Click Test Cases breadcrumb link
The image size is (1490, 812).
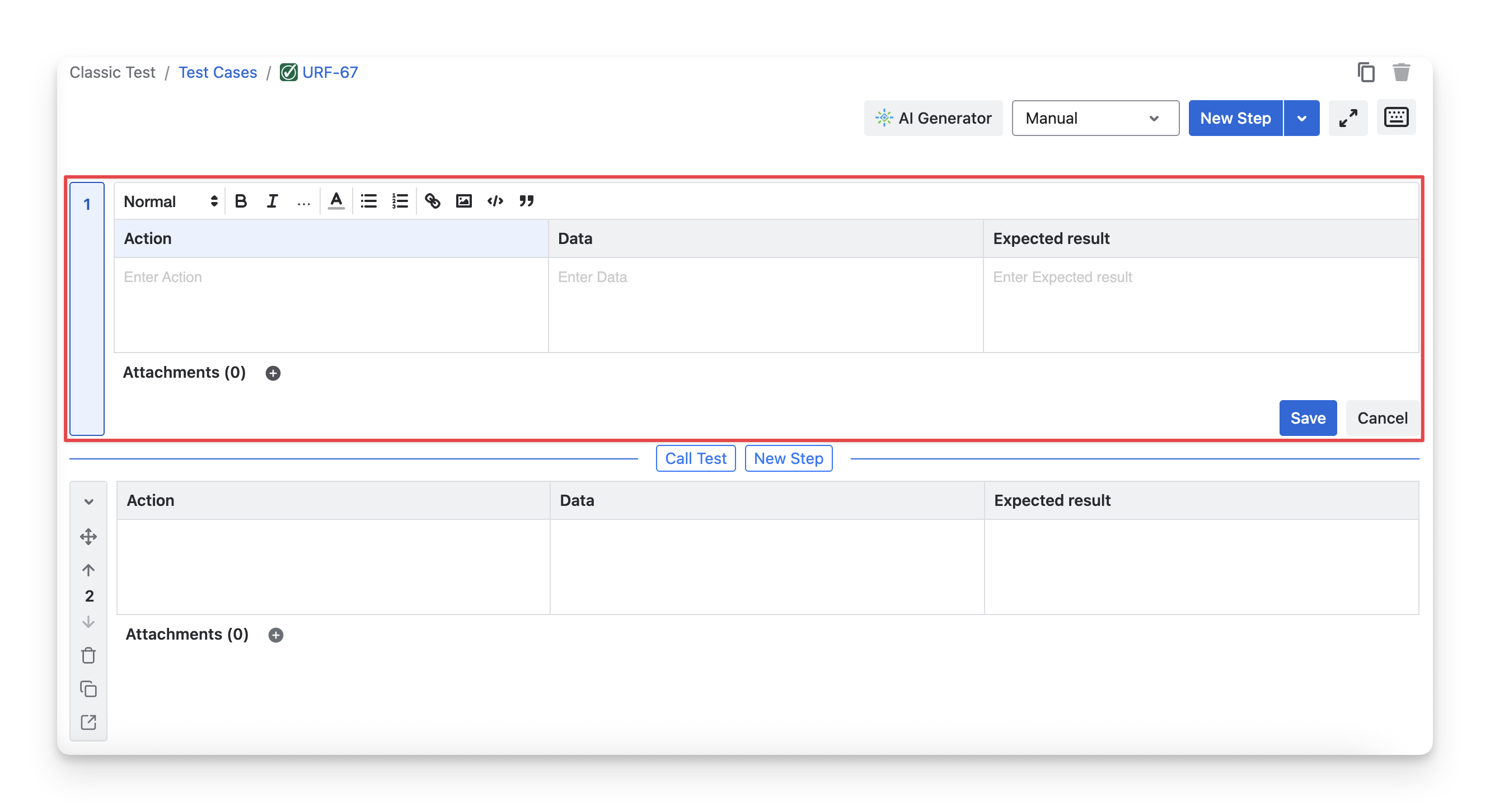click(218, 72)
